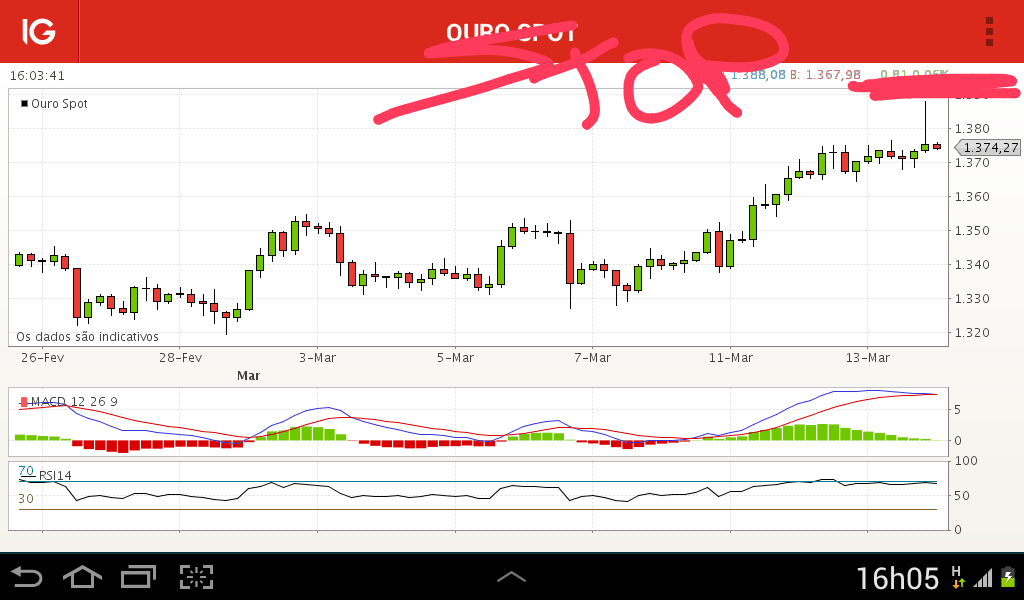
Task: Open recent apps icon
Action: pyautogui.click(x=138, y=577)
